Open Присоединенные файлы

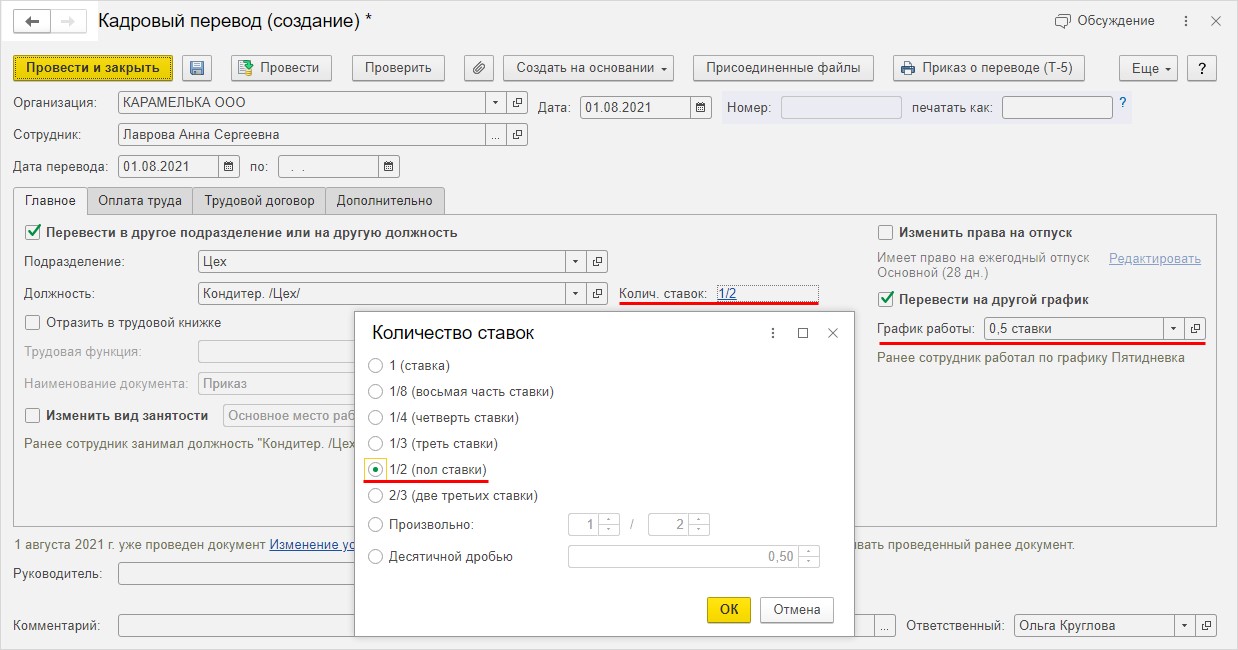point(783,68)
